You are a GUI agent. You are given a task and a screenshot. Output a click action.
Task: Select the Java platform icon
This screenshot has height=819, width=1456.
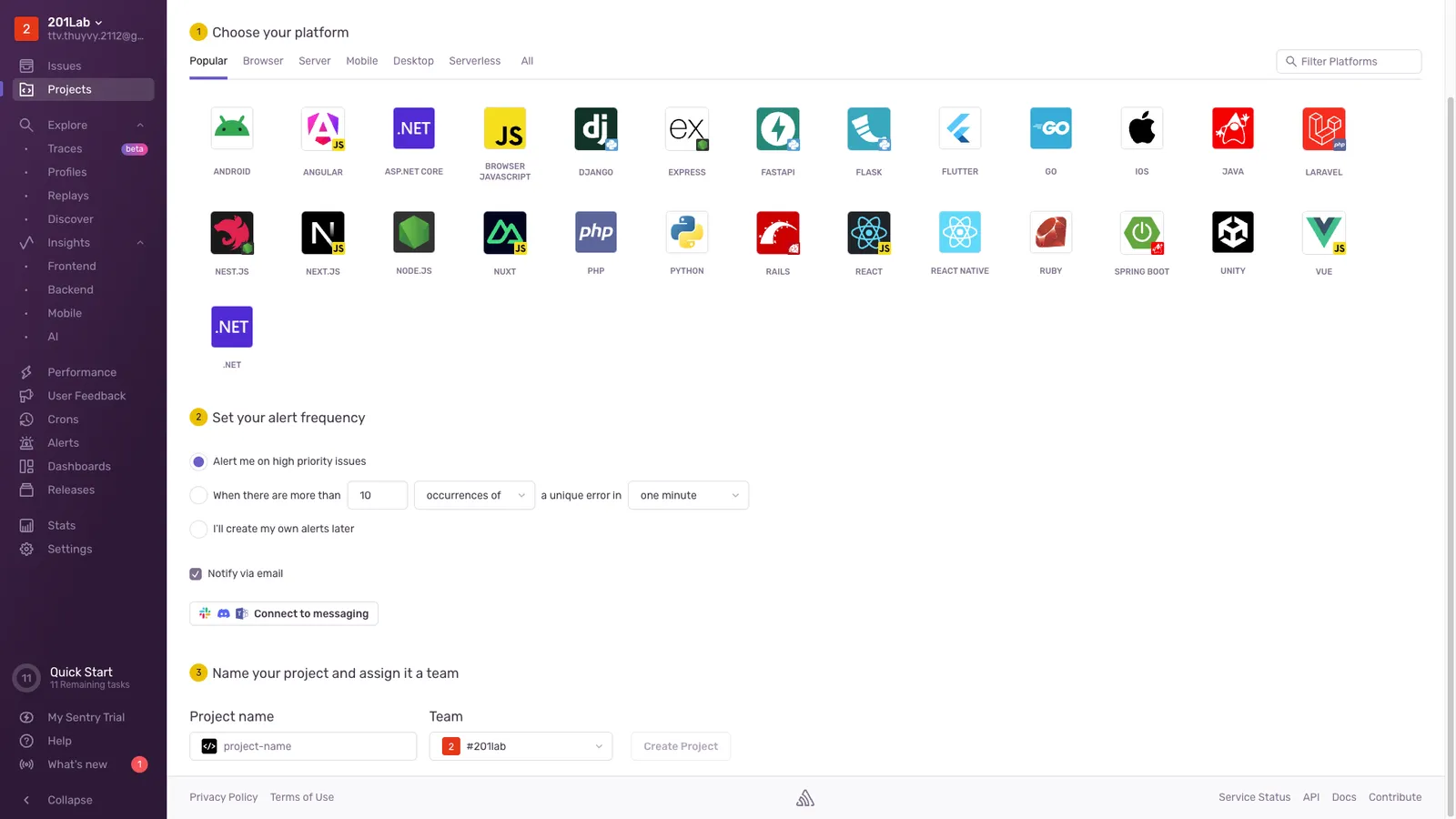pyautogui.click(x=1233, y=128)
